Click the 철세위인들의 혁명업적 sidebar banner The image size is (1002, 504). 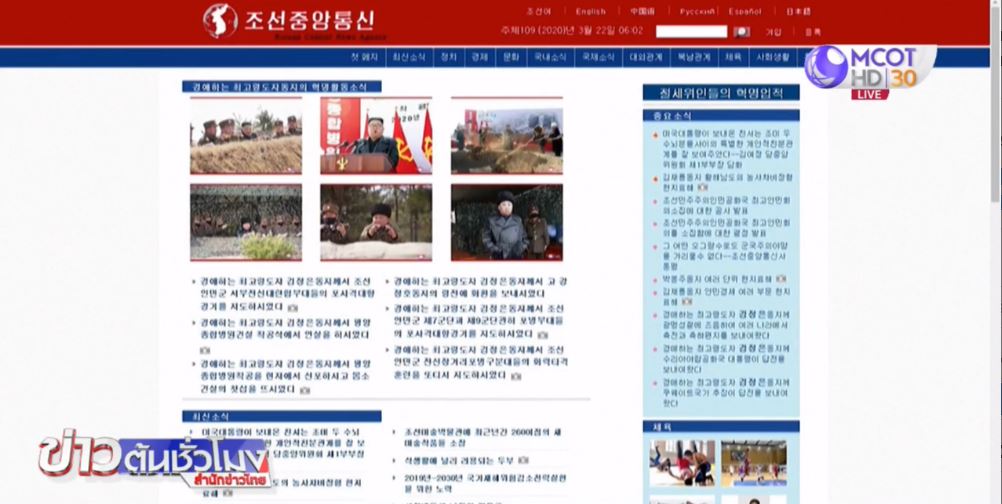point(720,93)
